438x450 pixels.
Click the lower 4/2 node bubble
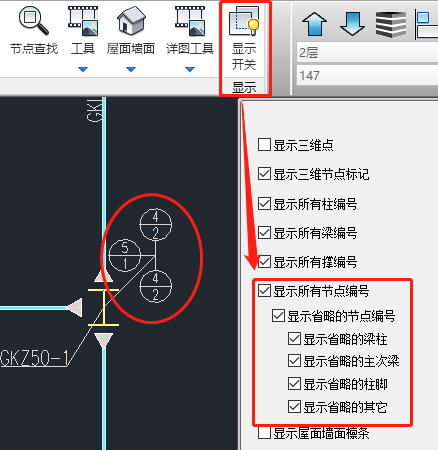(x=156, y=286)
